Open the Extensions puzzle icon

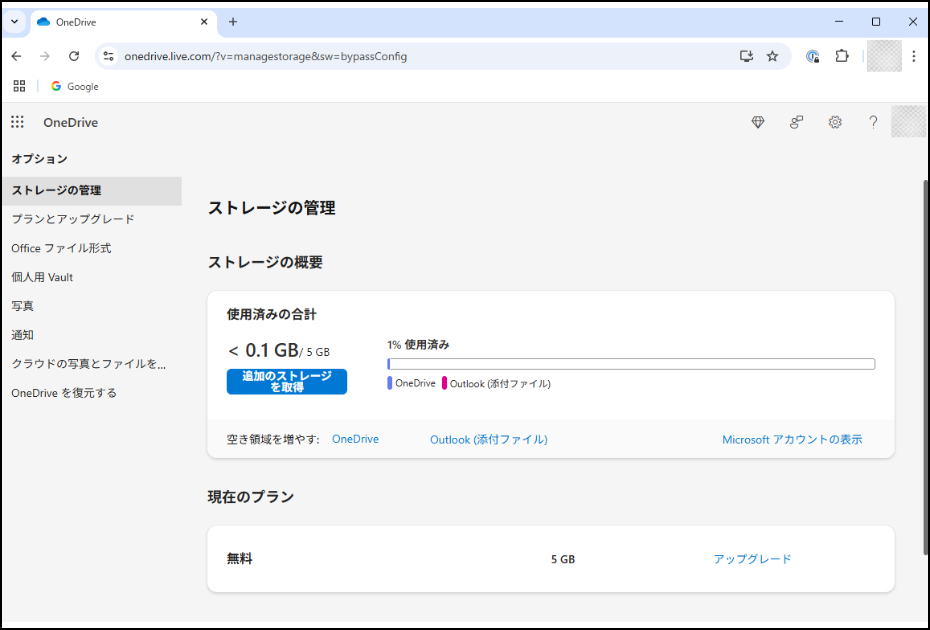(x=842, y=56)
